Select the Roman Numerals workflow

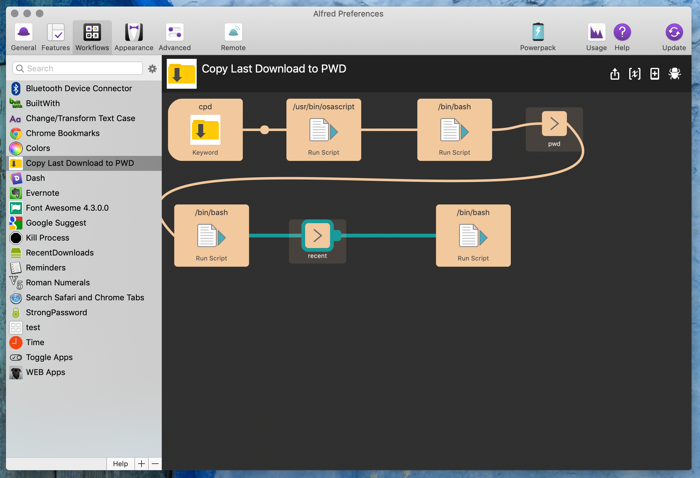84,283
